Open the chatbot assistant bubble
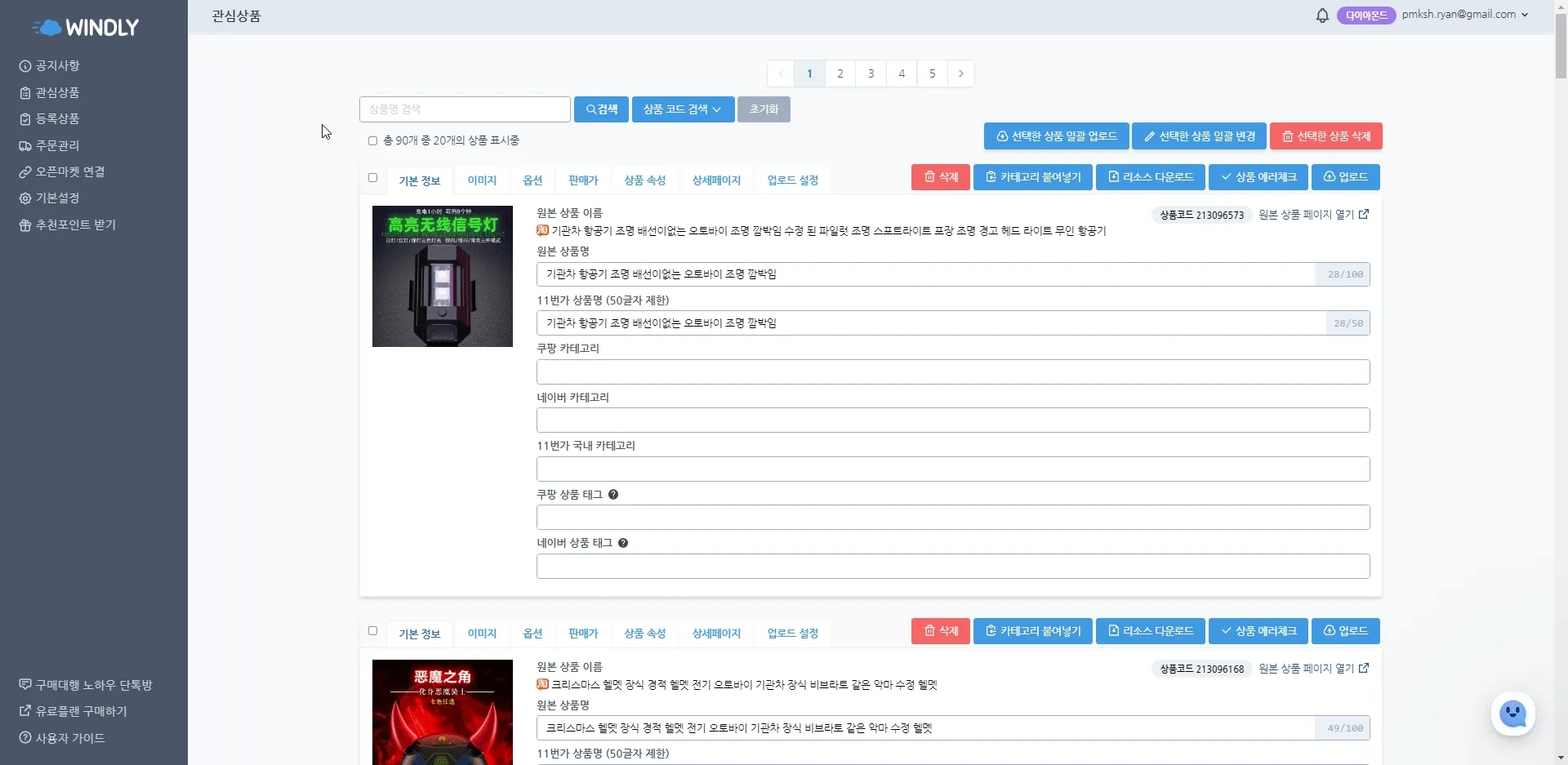The image size is (1568, 765). click(x=1512, y=714)
